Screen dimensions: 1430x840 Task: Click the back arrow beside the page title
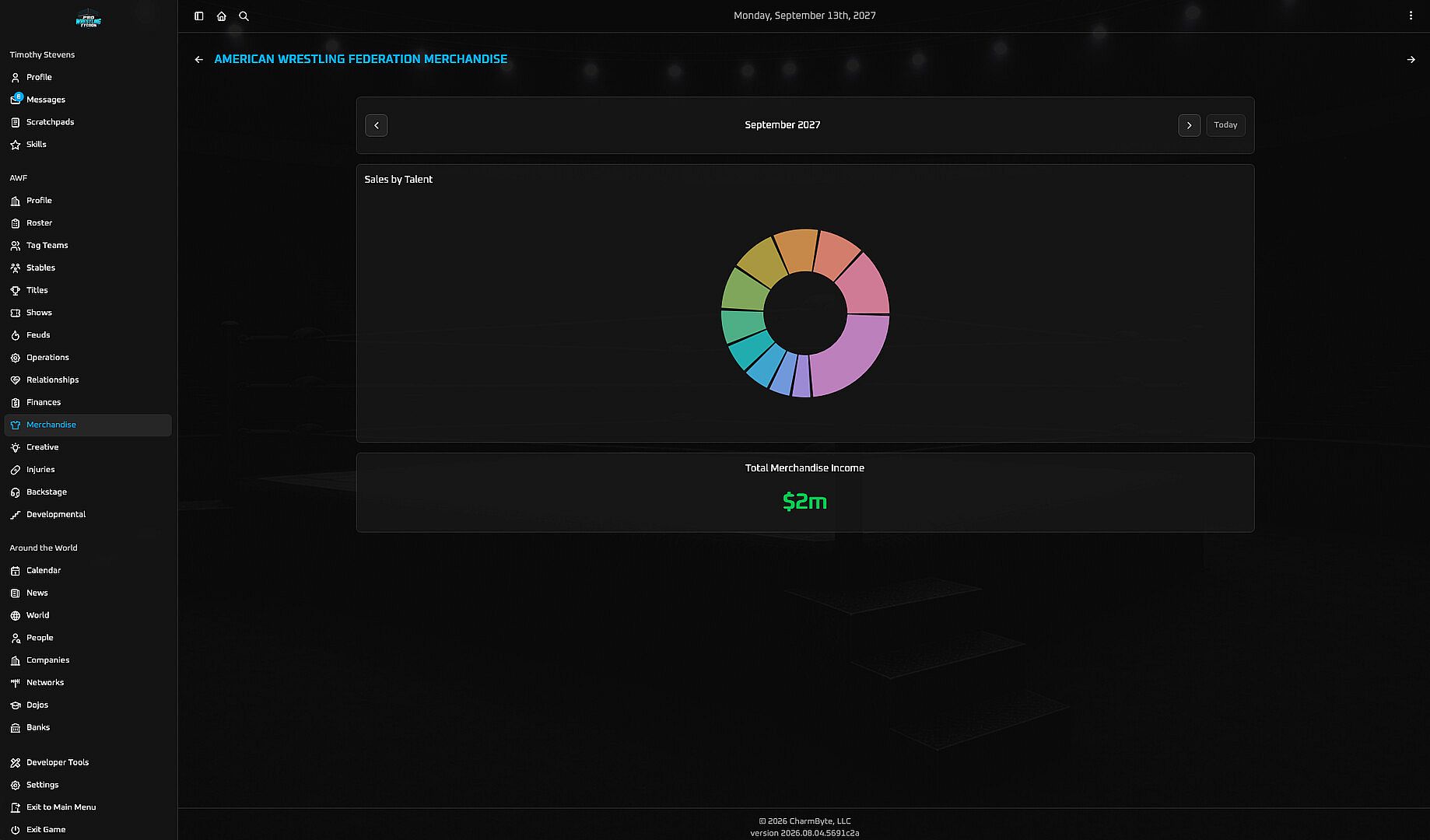click(x=199, y=59)
